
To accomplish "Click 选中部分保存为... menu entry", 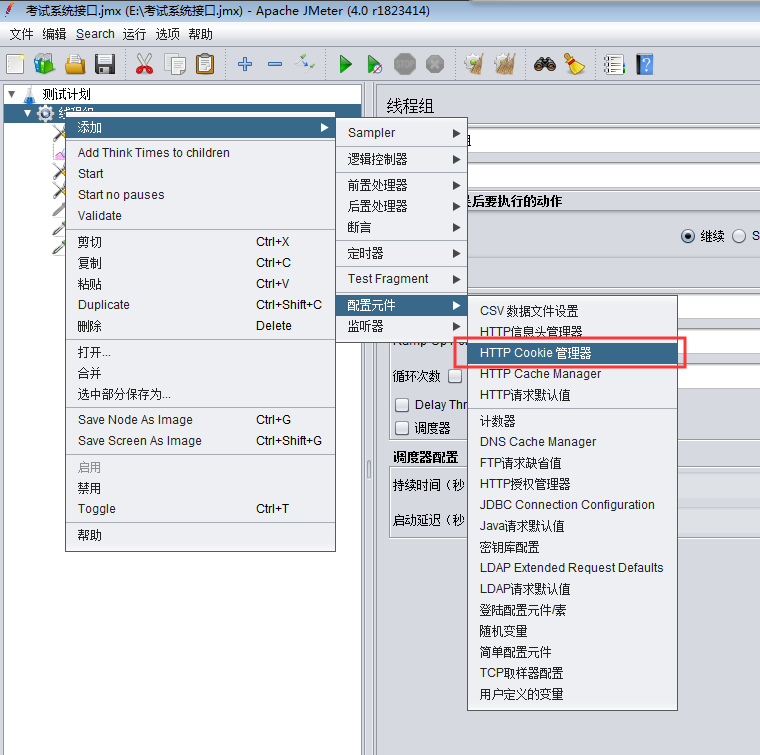I will (x=200, y=394).
